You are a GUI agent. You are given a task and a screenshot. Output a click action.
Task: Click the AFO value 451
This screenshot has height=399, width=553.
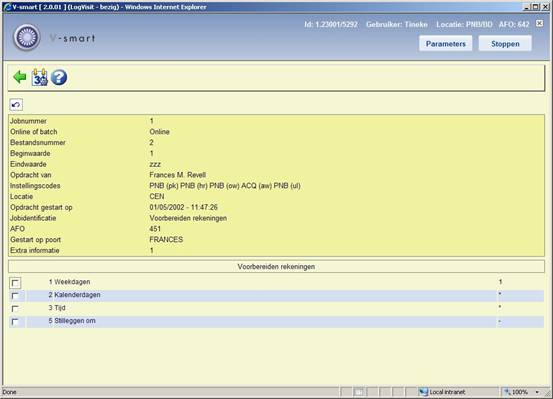[155, 229]
